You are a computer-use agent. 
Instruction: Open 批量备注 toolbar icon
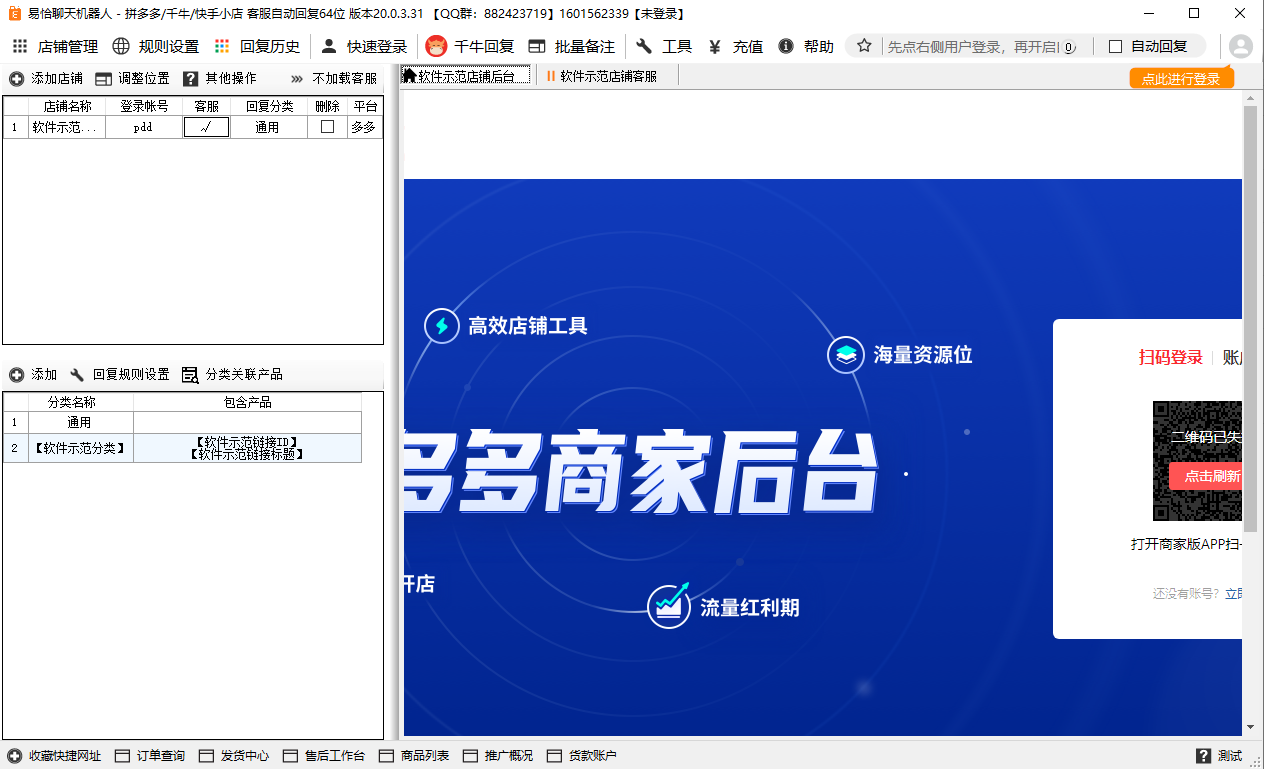point(537,46)
